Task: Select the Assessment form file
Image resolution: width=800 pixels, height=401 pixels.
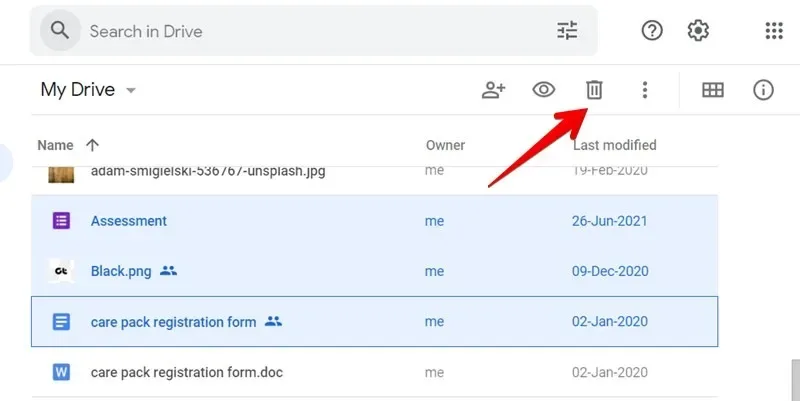Action: point(374,221)
